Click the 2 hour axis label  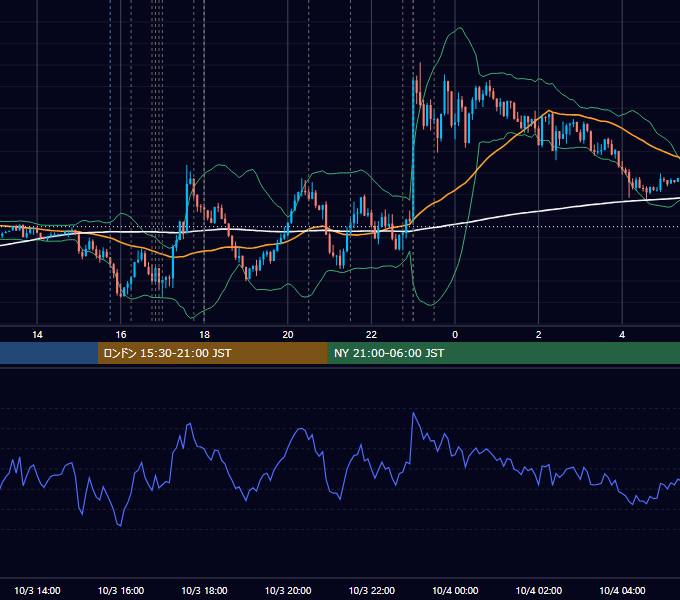pyautogui.click(x=539, y=335)
